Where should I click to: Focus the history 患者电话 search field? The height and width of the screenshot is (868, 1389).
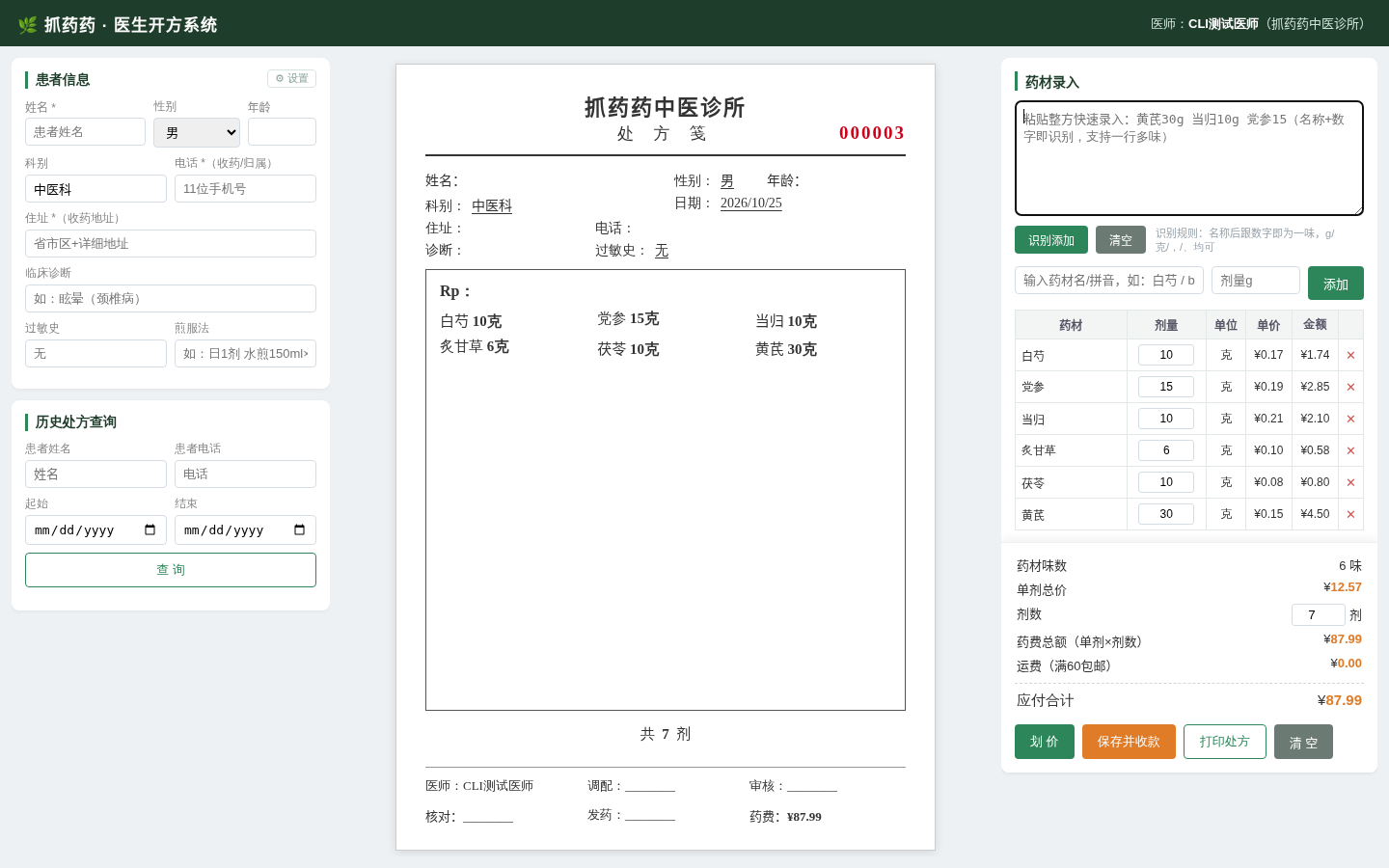[x=245, y=475]
